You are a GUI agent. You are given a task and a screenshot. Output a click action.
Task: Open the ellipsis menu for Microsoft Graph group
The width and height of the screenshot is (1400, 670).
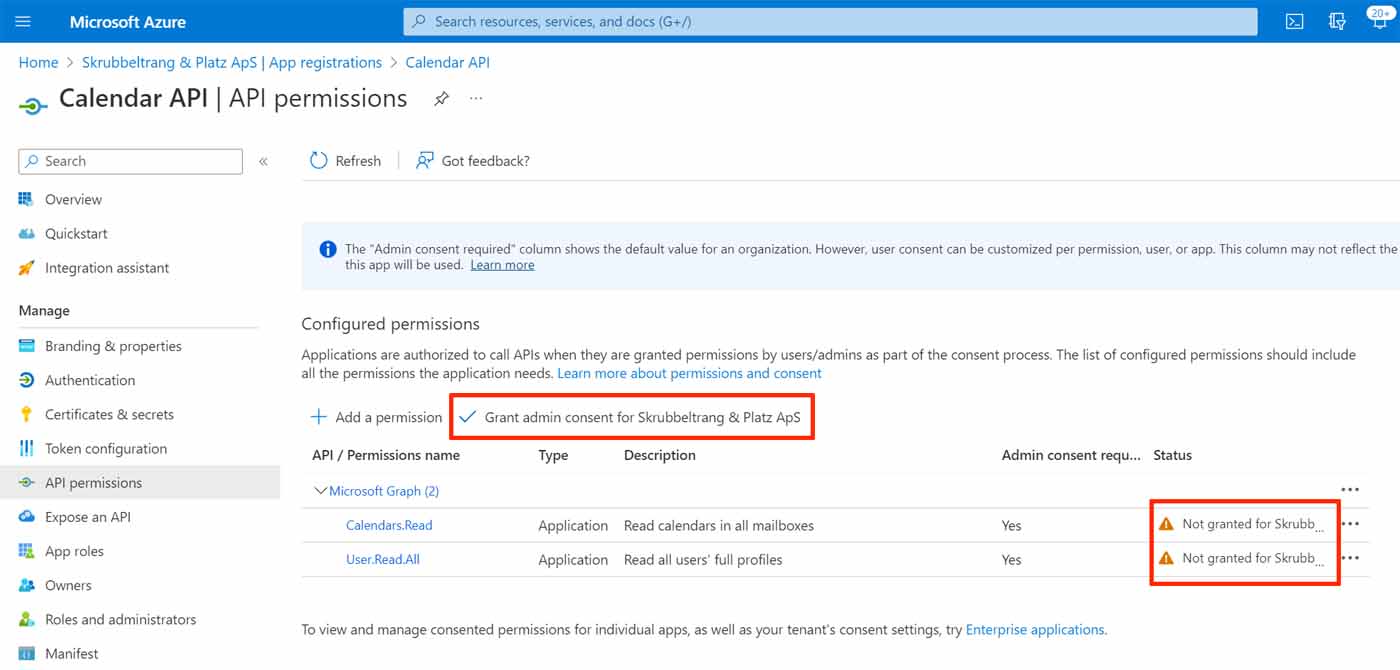(x=1350, y=490)
